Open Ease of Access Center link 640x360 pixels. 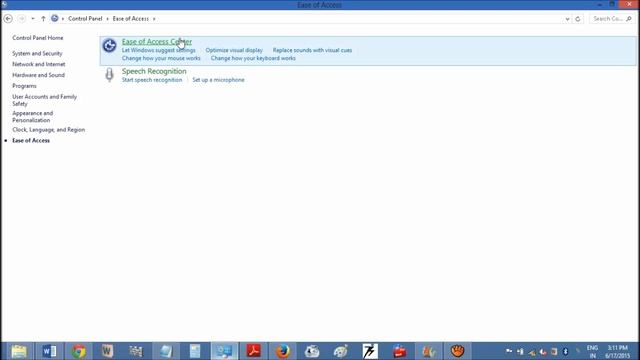click(157, 42)
